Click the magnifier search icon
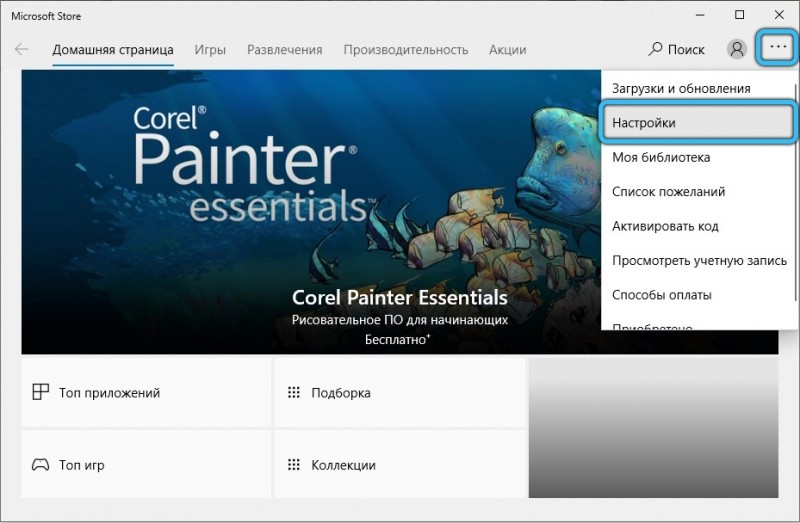Screen dimensions: 800x523 click(x=655, y=49)
